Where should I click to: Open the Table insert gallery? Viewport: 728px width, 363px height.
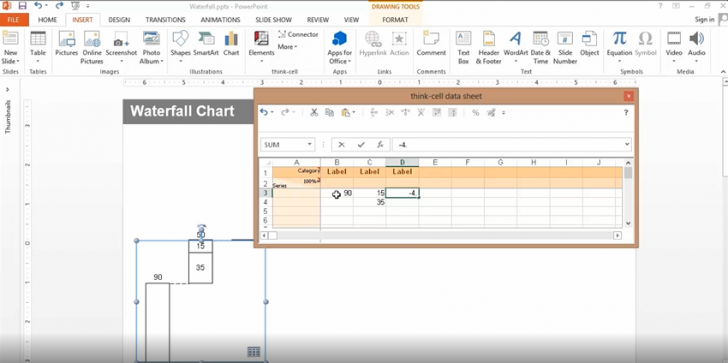(x=38, y=47)
